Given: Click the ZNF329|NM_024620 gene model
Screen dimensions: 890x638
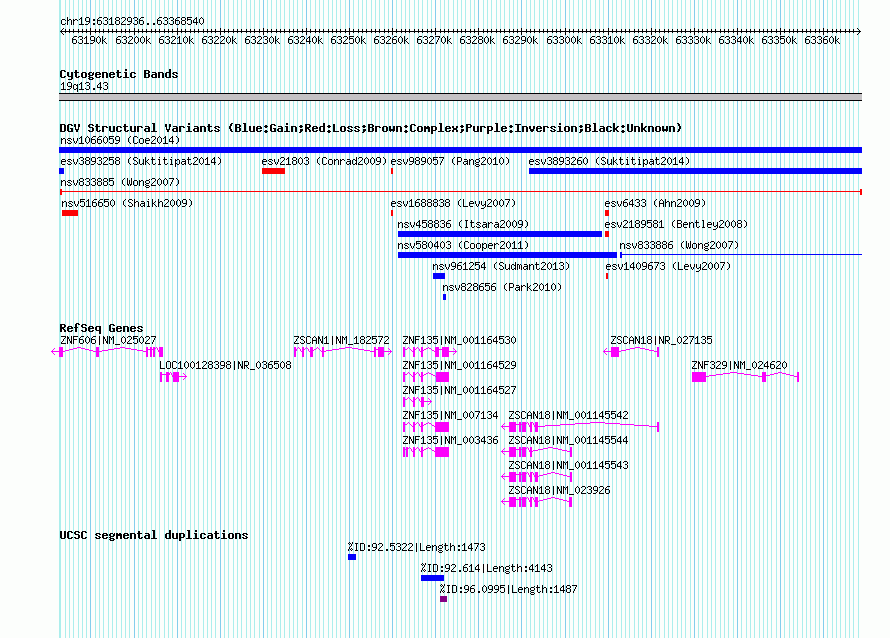Looking at the screenshot, I should click(x=745, y=377).
